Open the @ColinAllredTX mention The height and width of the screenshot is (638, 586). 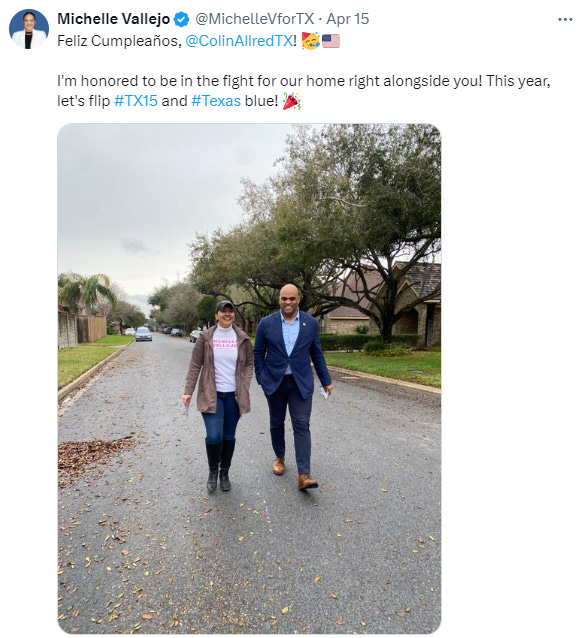(x=239, y=41)
